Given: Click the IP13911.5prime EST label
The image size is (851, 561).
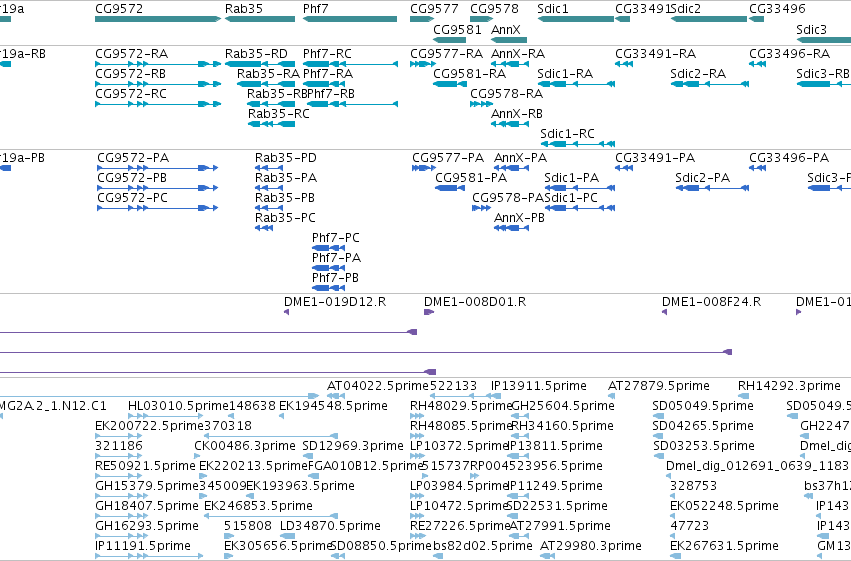Looking at the screenshot, I should (x=538, y=386).
